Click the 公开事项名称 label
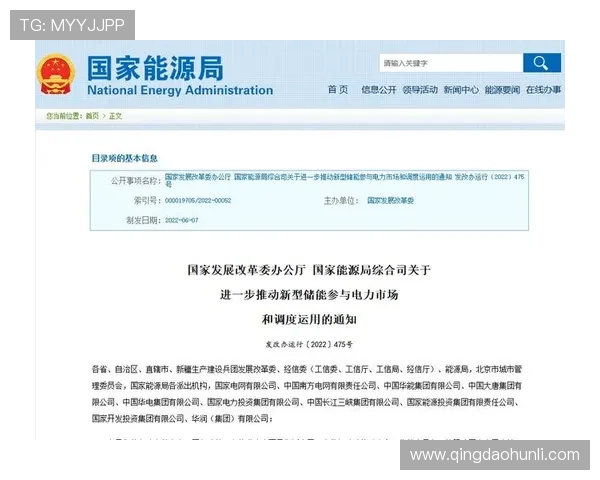The height and width of the screenshot is (480, 600). (x=136, y=181)
